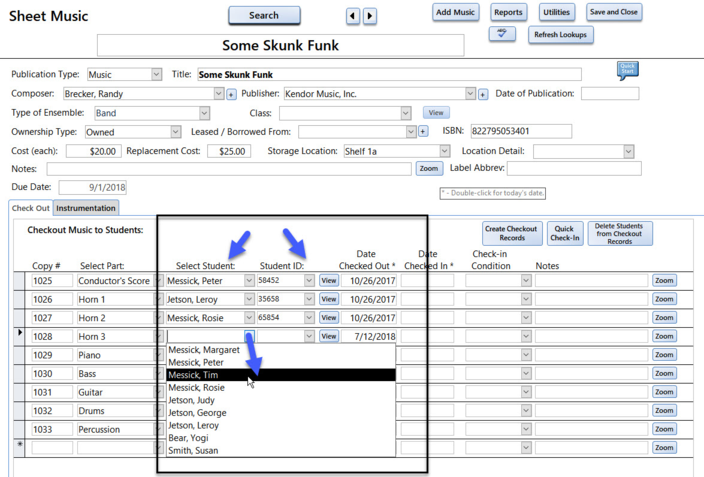Open the Check Out tab
704x477 pixels.
coord(30,208)
